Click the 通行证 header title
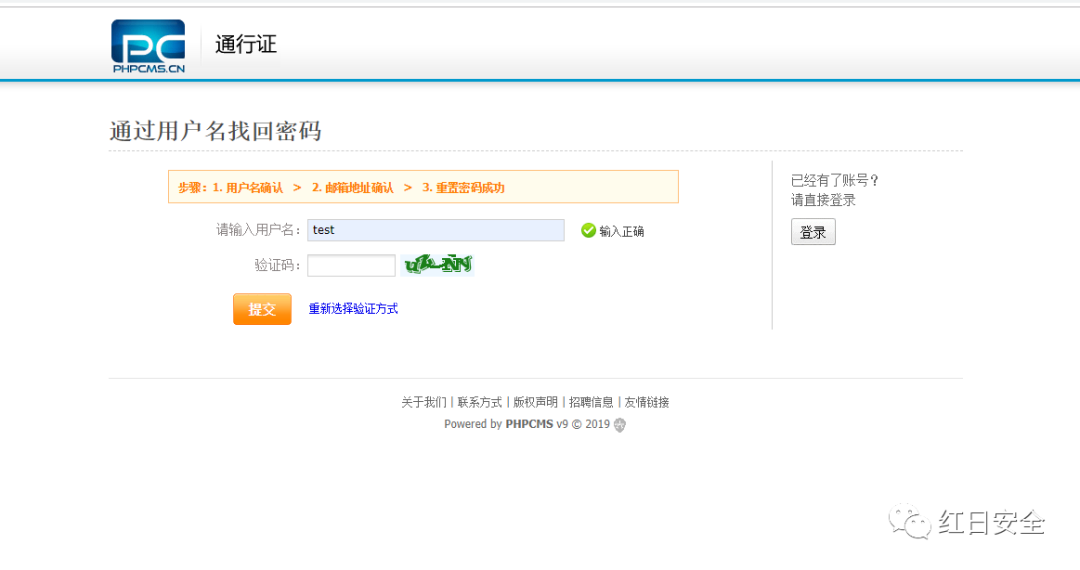Image resolution: width=1080 pixels, height=570 pixels. click(245, 45)
